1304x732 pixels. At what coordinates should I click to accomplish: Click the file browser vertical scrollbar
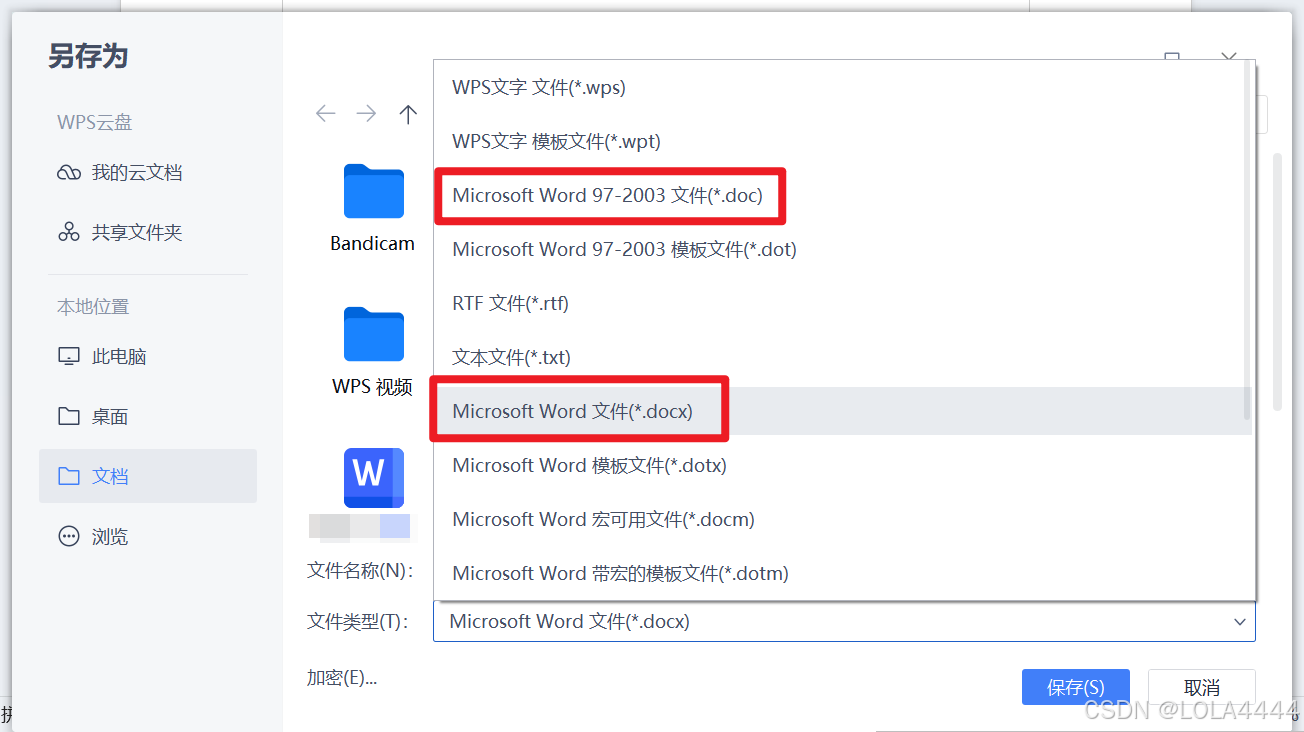[x=1277, y=282]
